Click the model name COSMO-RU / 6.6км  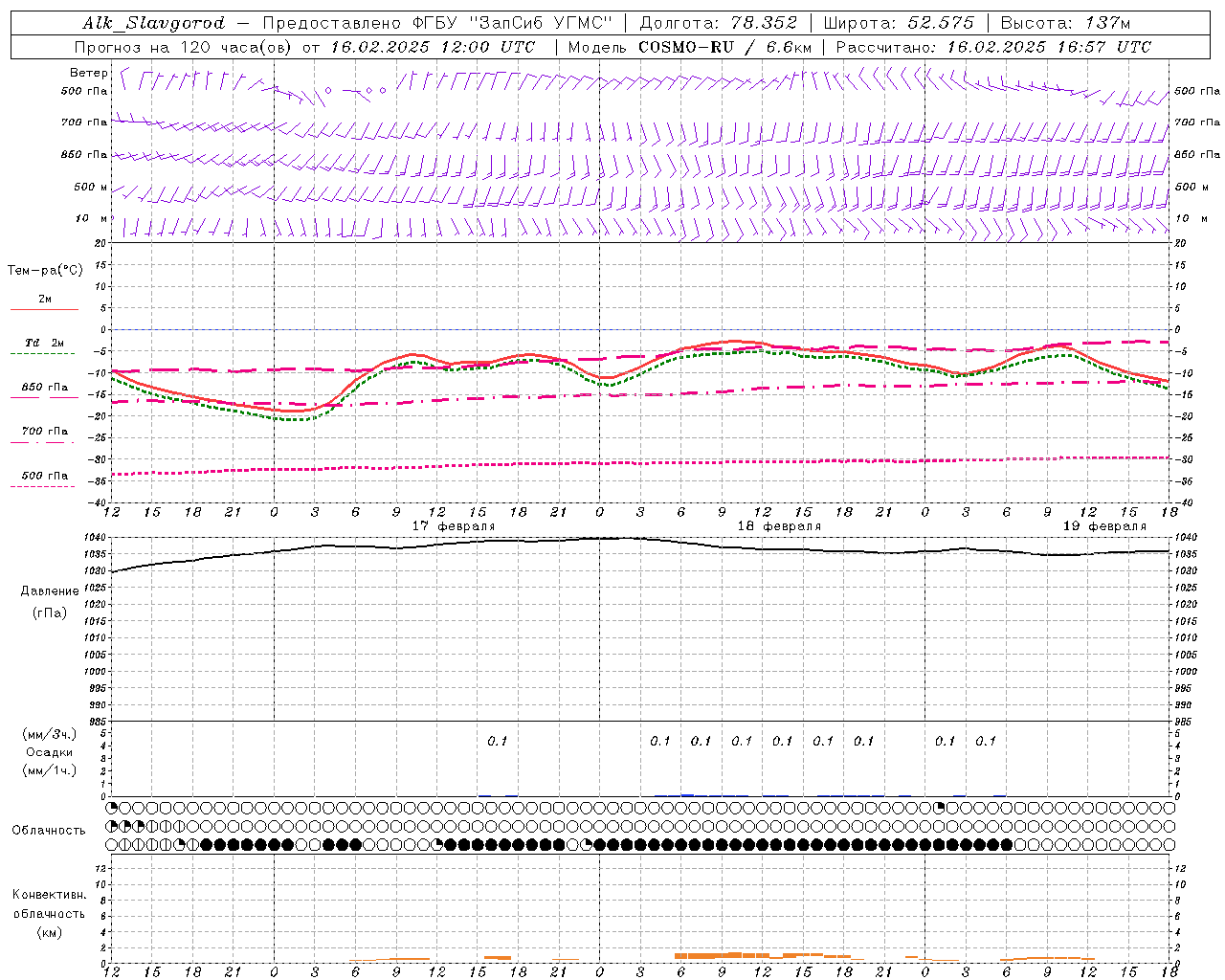point(724,46)
